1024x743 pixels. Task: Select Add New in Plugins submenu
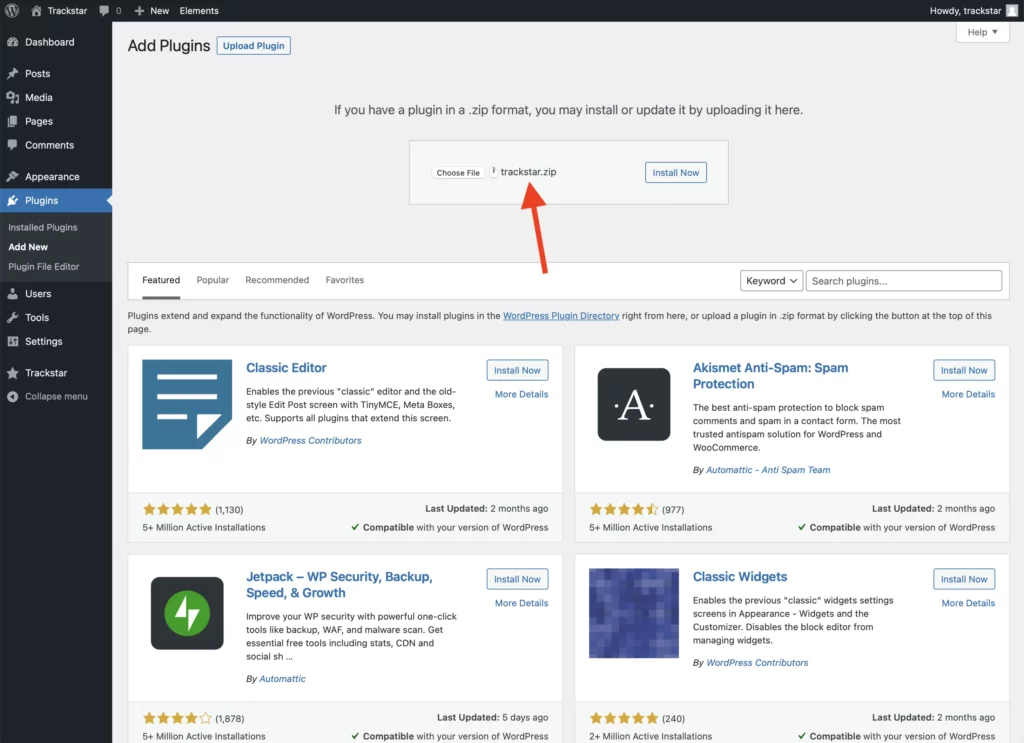28,247
